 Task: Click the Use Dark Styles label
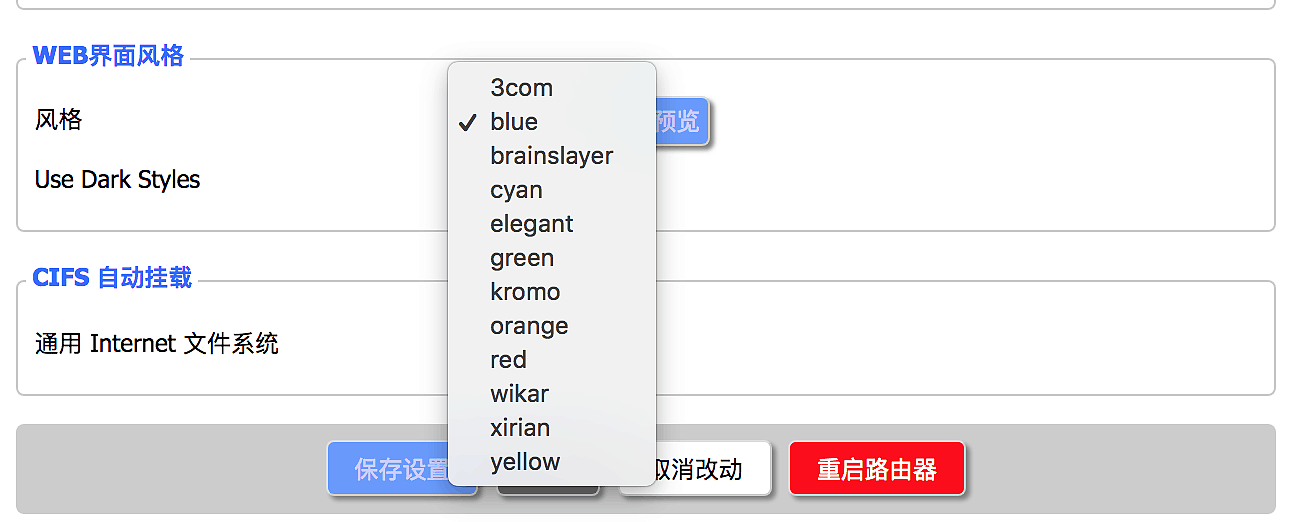pos(118,180)
